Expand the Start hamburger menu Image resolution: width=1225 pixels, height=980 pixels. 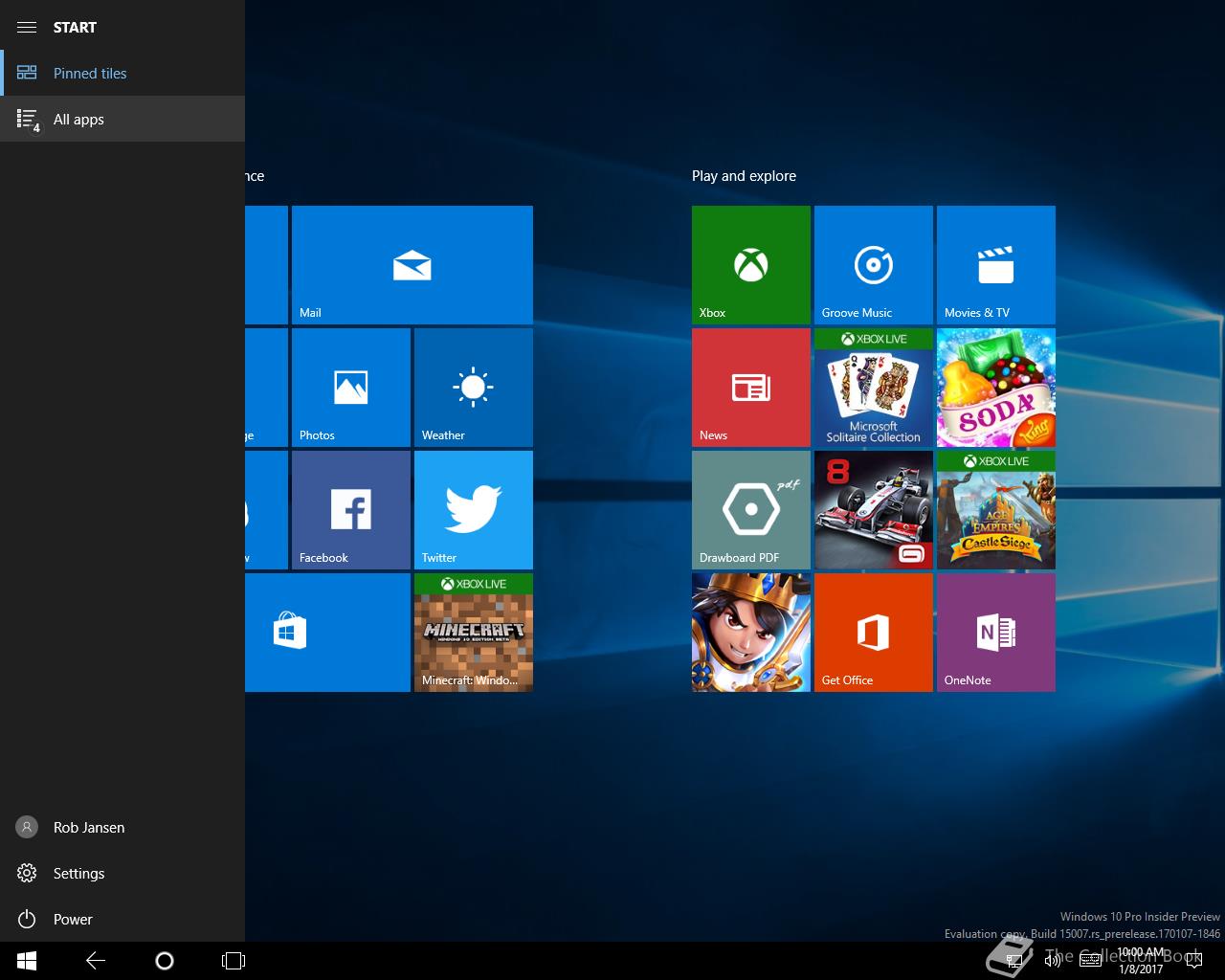[27, 27]
